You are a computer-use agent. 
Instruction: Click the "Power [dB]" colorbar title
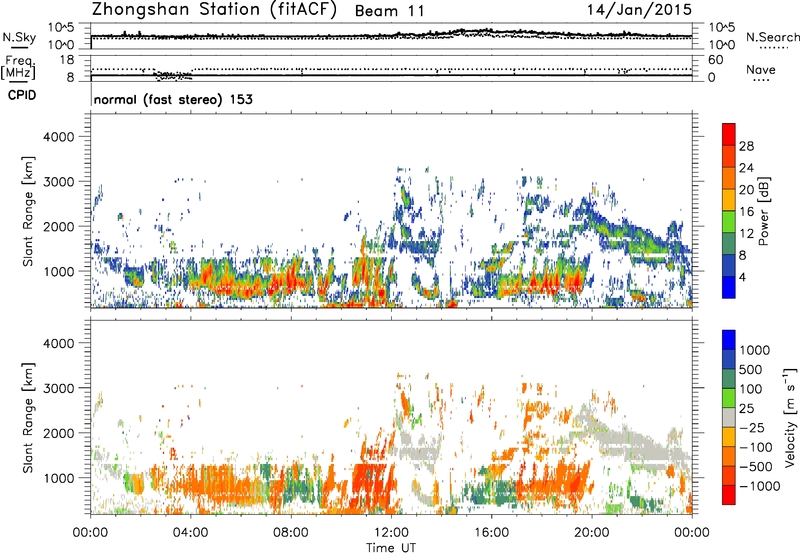[764, 211]
